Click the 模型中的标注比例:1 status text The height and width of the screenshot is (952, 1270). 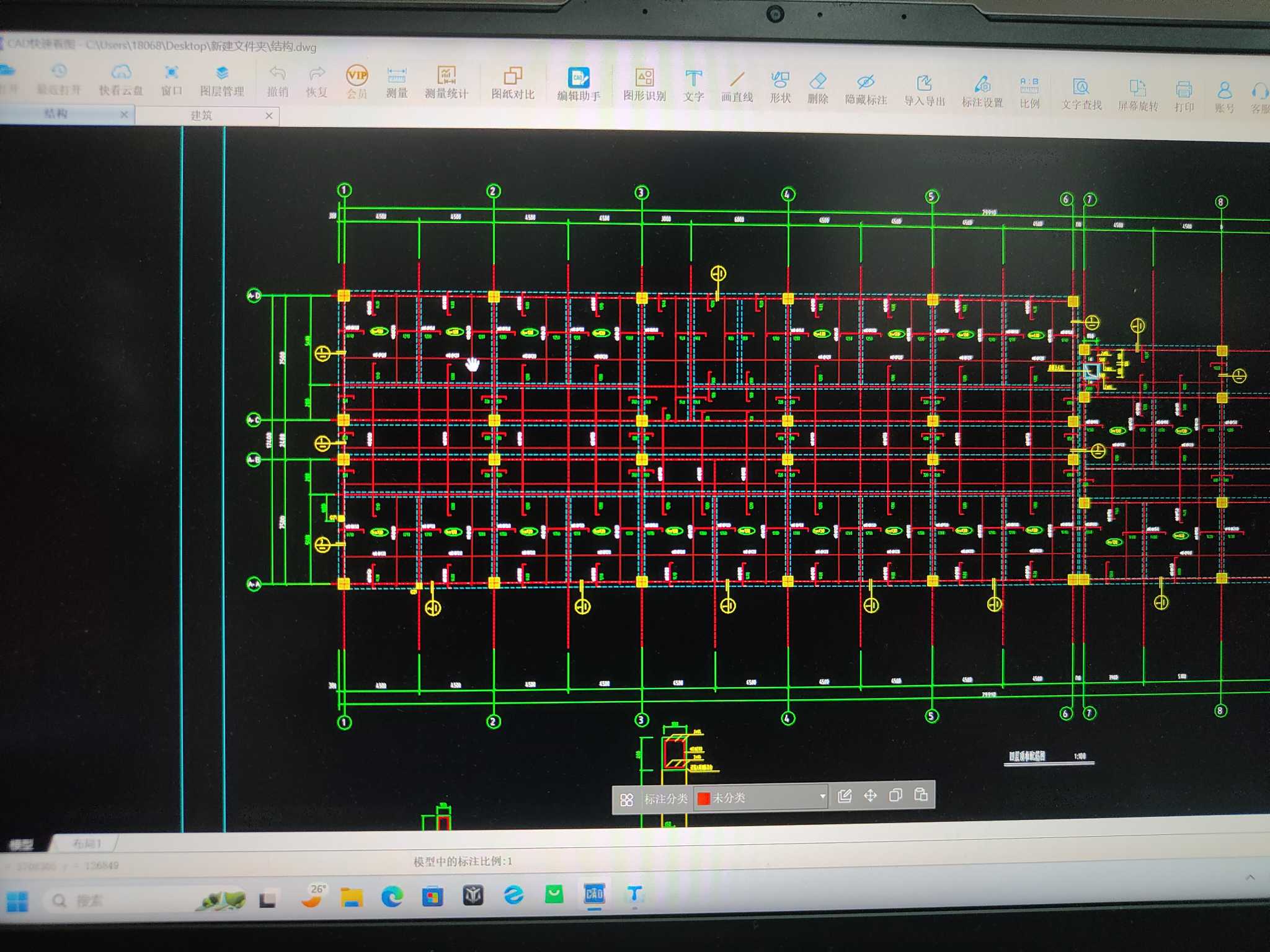[463, 861]
